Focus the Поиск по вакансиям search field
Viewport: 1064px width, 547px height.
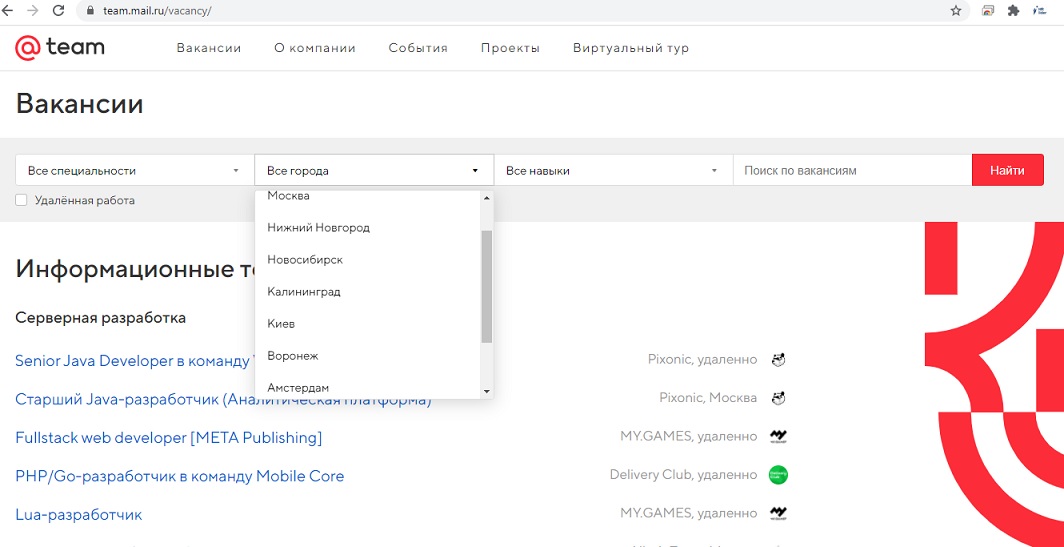(x=851, y=170)
